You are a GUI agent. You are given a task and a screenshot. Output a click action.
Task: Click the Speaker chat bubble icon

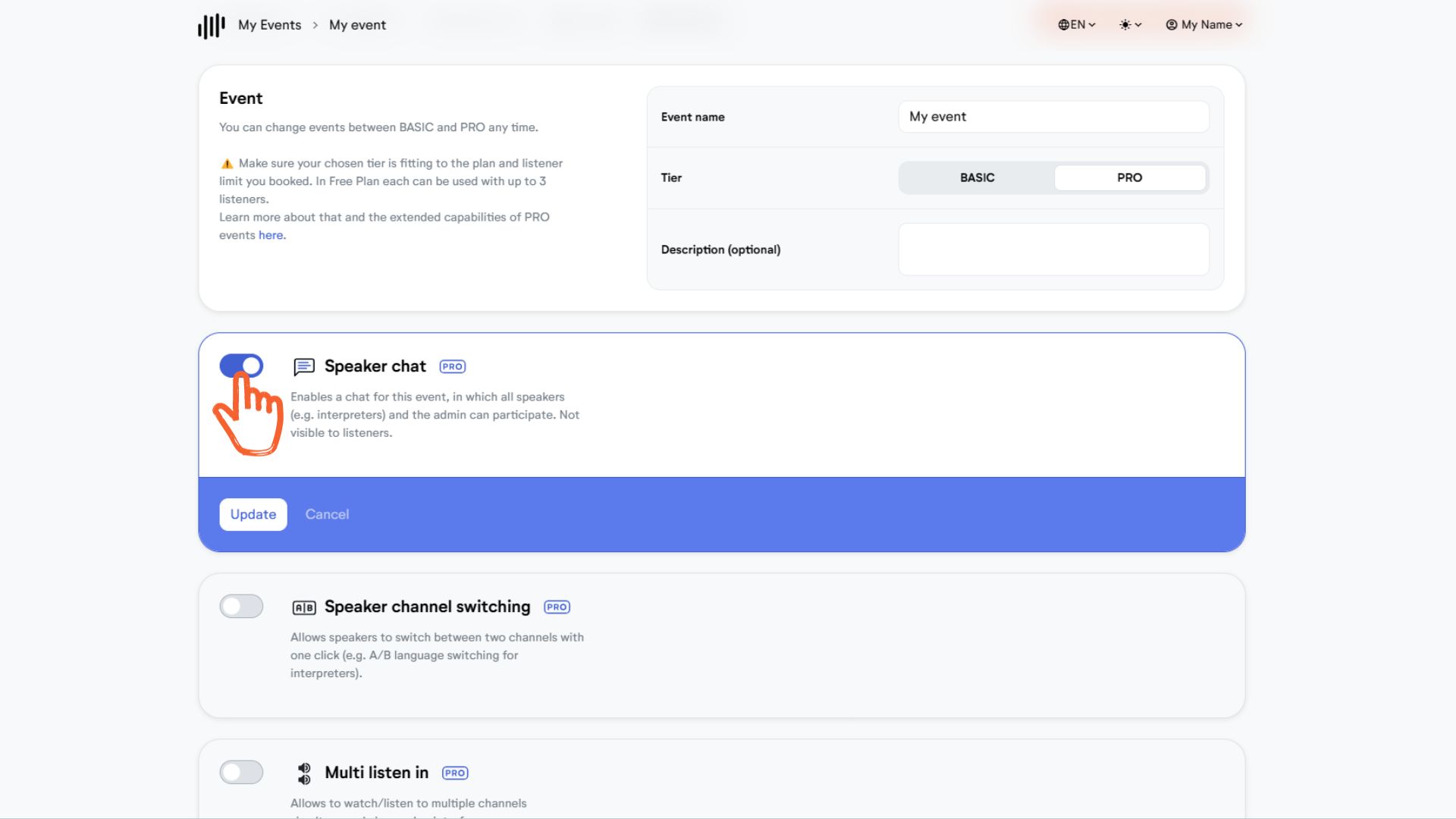point(304,367)
